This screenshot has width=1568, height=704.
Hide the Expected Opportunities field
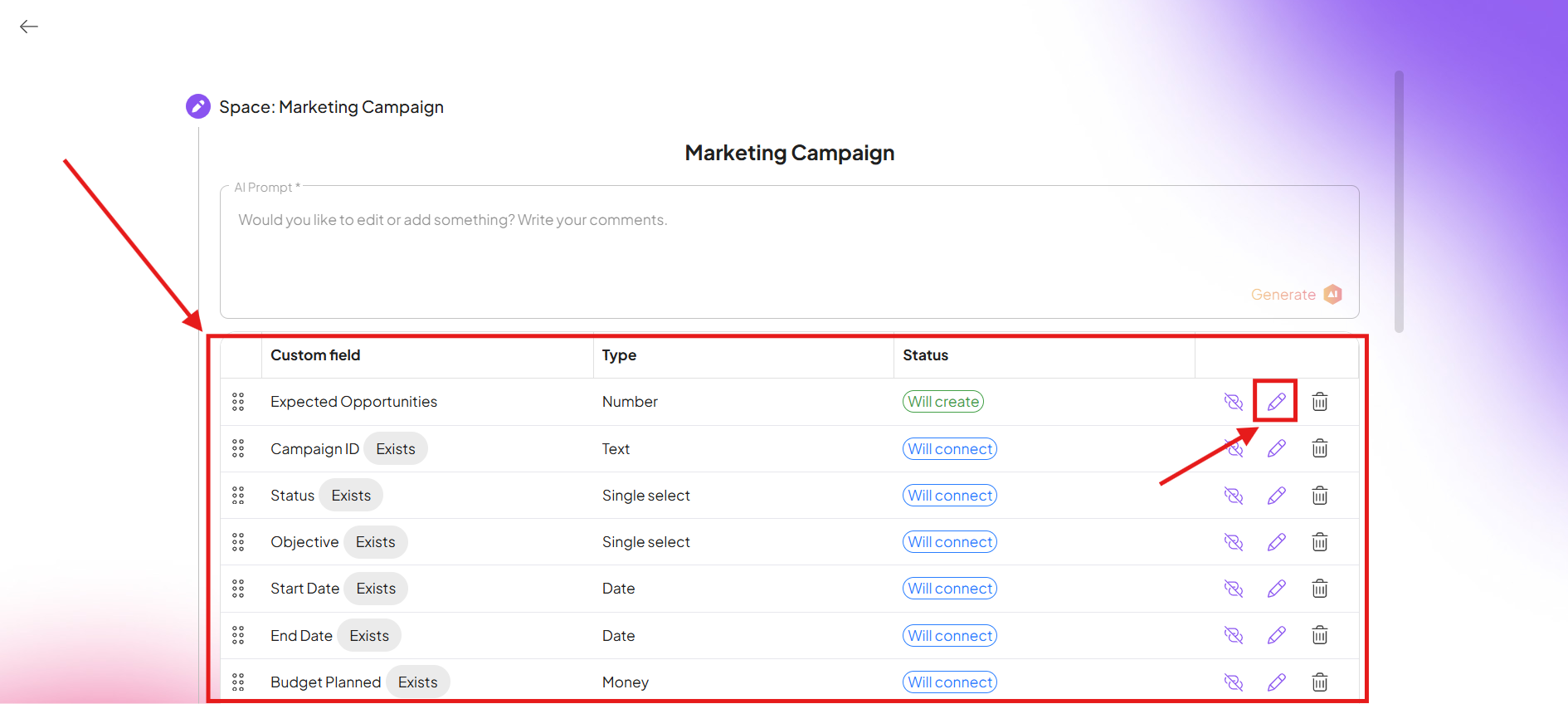click(1233, 402)
